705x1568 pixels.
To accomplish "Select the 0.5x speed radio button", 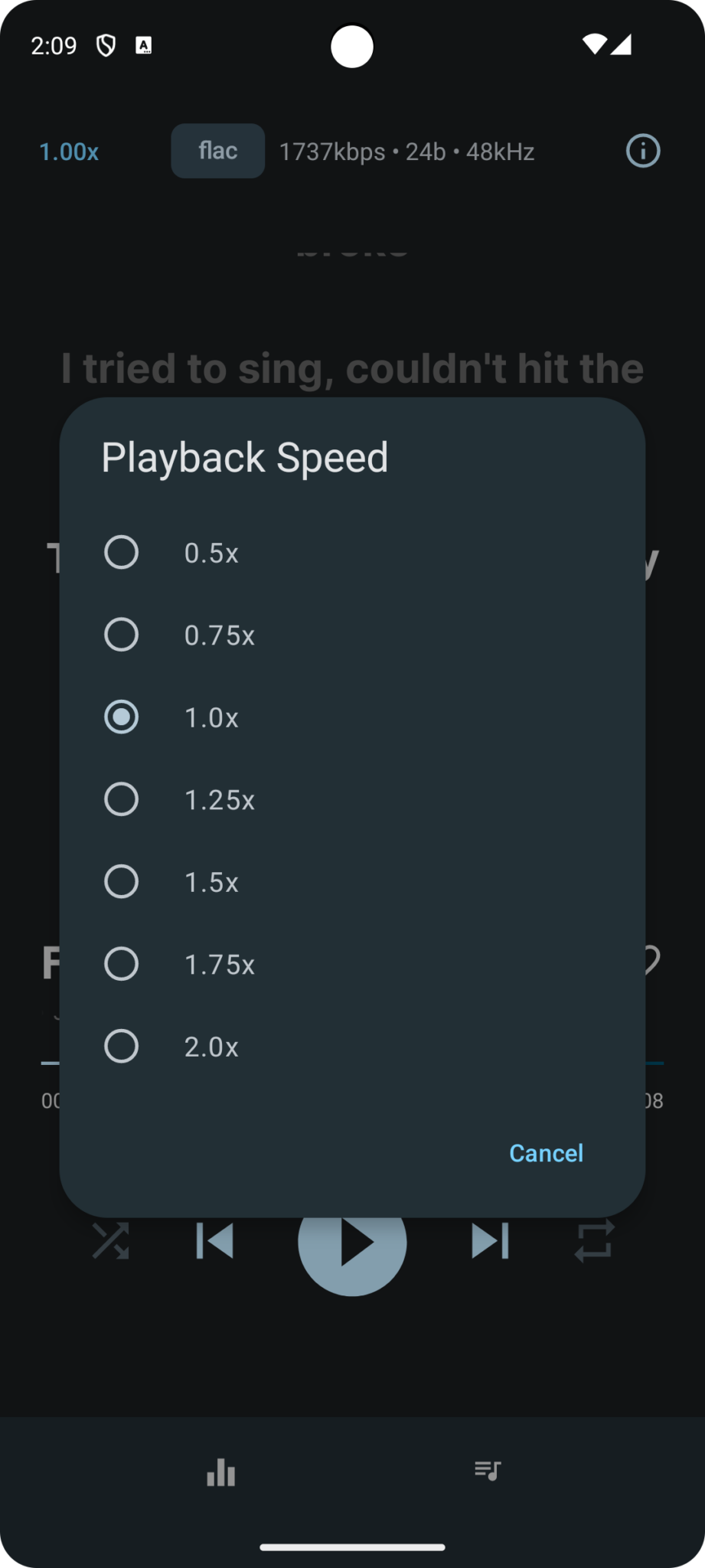I will point(122,553).
